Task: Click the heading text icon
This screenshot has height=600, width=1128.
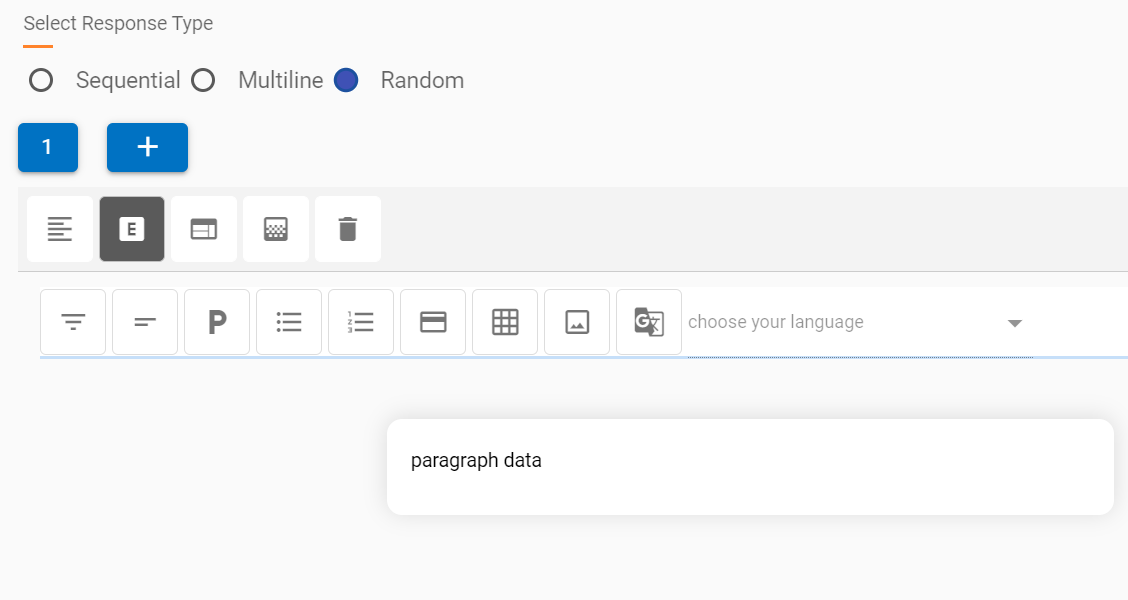Action: [x=73, y=322]
